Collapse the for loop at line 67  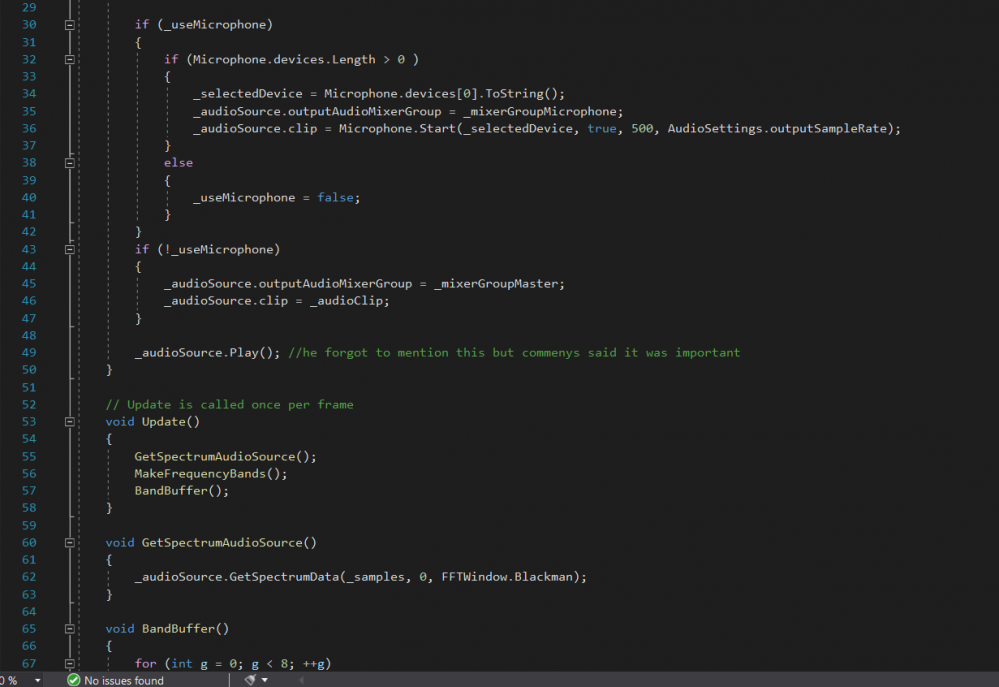pyautogui.click(x=69, y=664)
